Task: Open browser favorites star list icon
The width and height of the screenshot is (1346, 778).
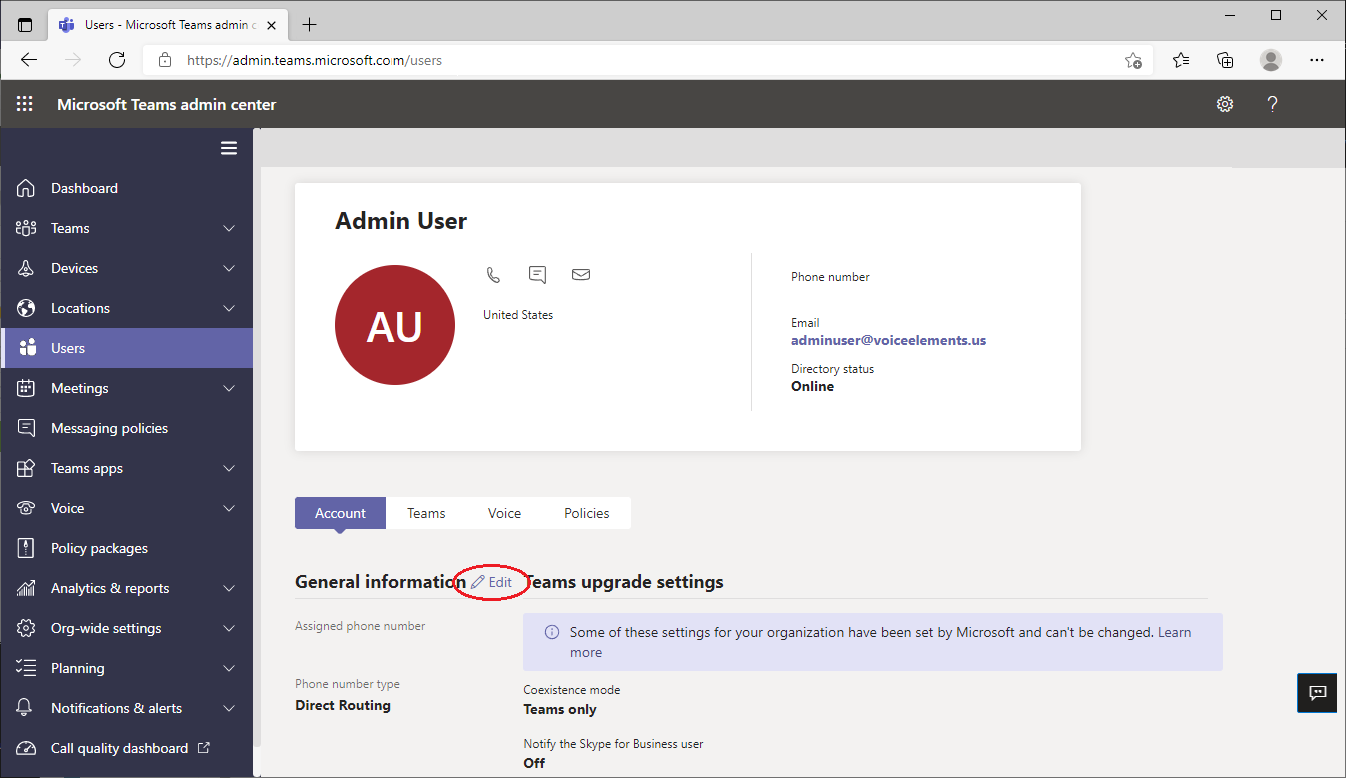Action: (x=1181, y=60)
